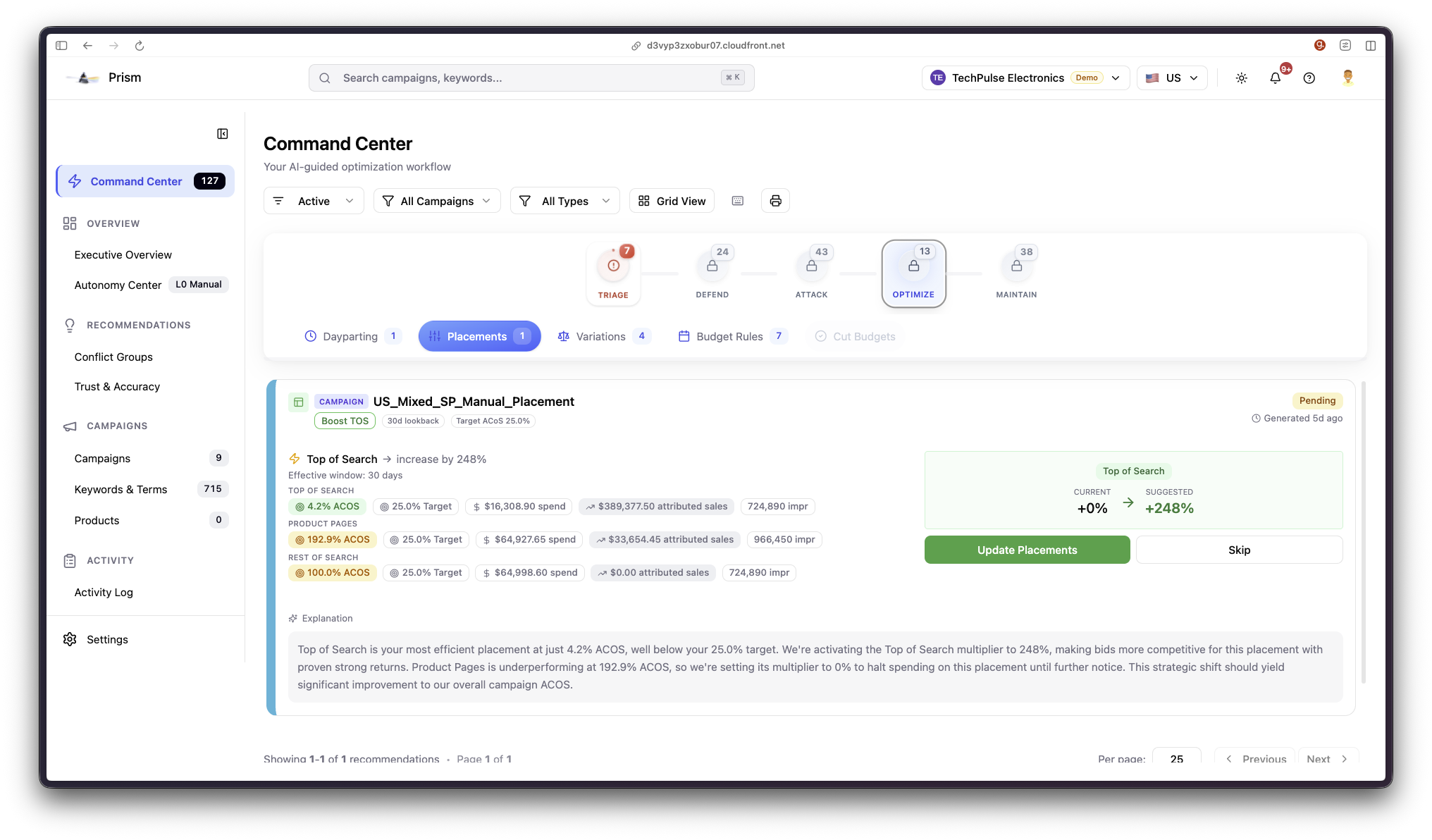Viewport: 1432px width, 840px height.
Task: Click the printer icon to print recommendations
Action: point(775,200)
